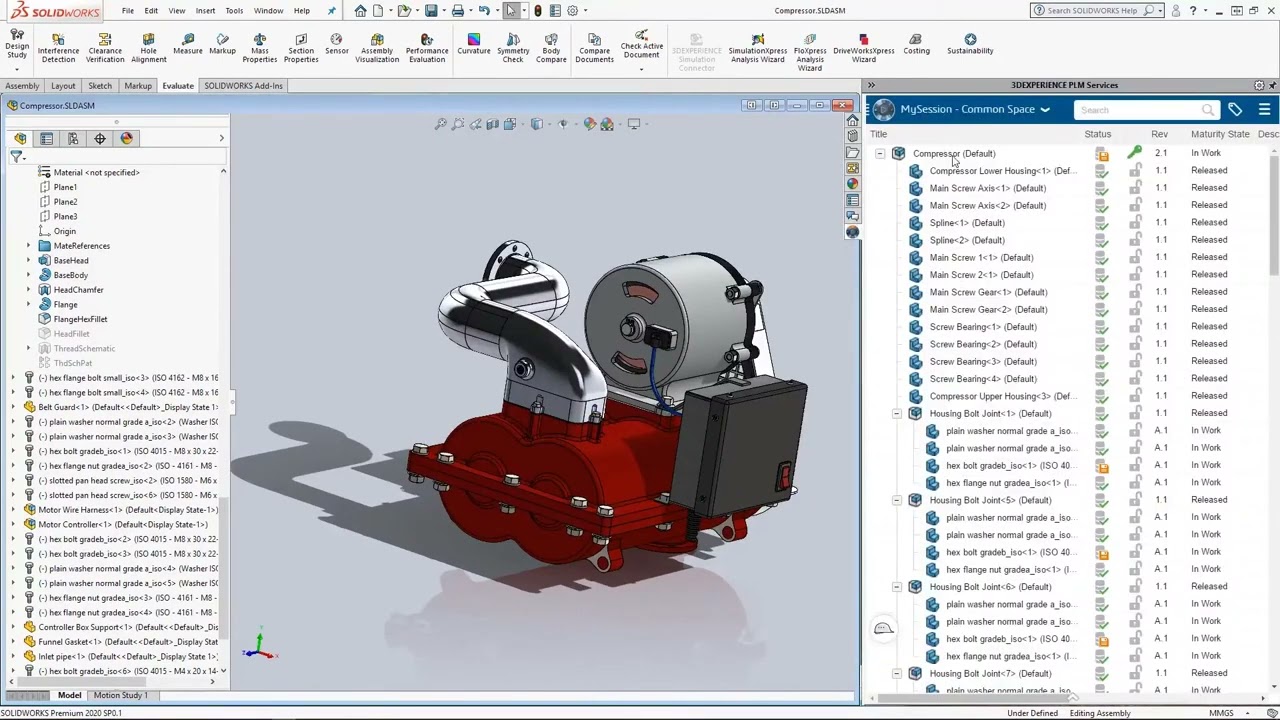The image size is (1280, 720).
Task: Launch DriveWorksXpress Wizard
Action: pyautogui.click(x=864, y=48)
